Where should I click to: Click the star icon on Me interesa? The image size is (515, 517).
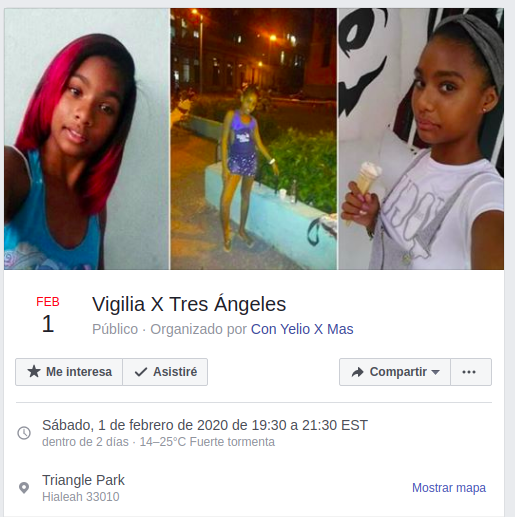point(34,372)
